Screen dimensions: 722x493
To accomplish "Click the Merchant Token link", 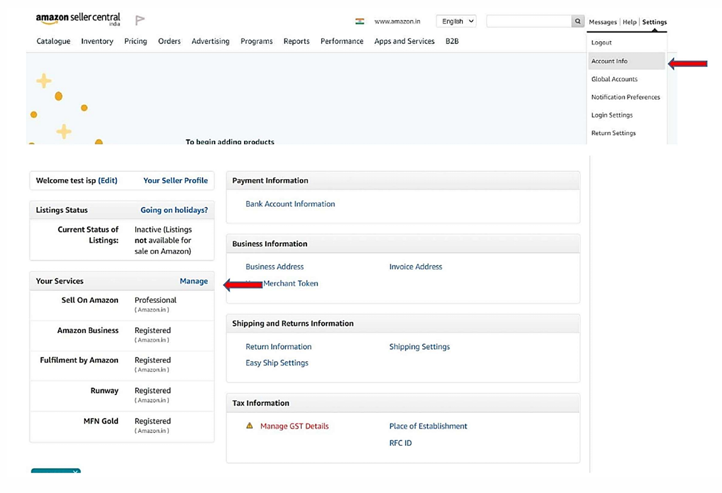I will point(290,284).
